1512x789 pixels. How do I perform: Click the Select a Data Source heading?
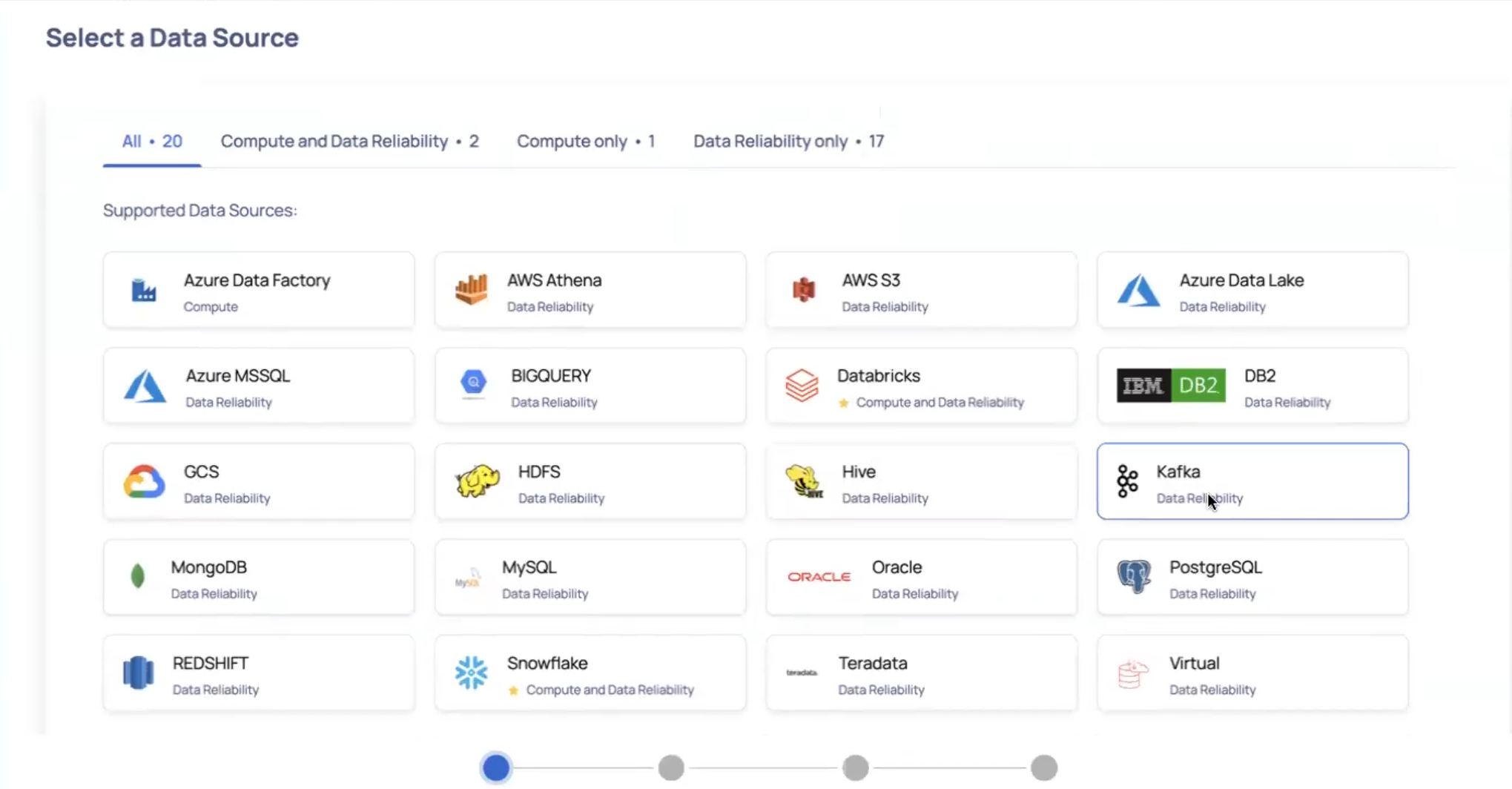click(x=172, y=38)
